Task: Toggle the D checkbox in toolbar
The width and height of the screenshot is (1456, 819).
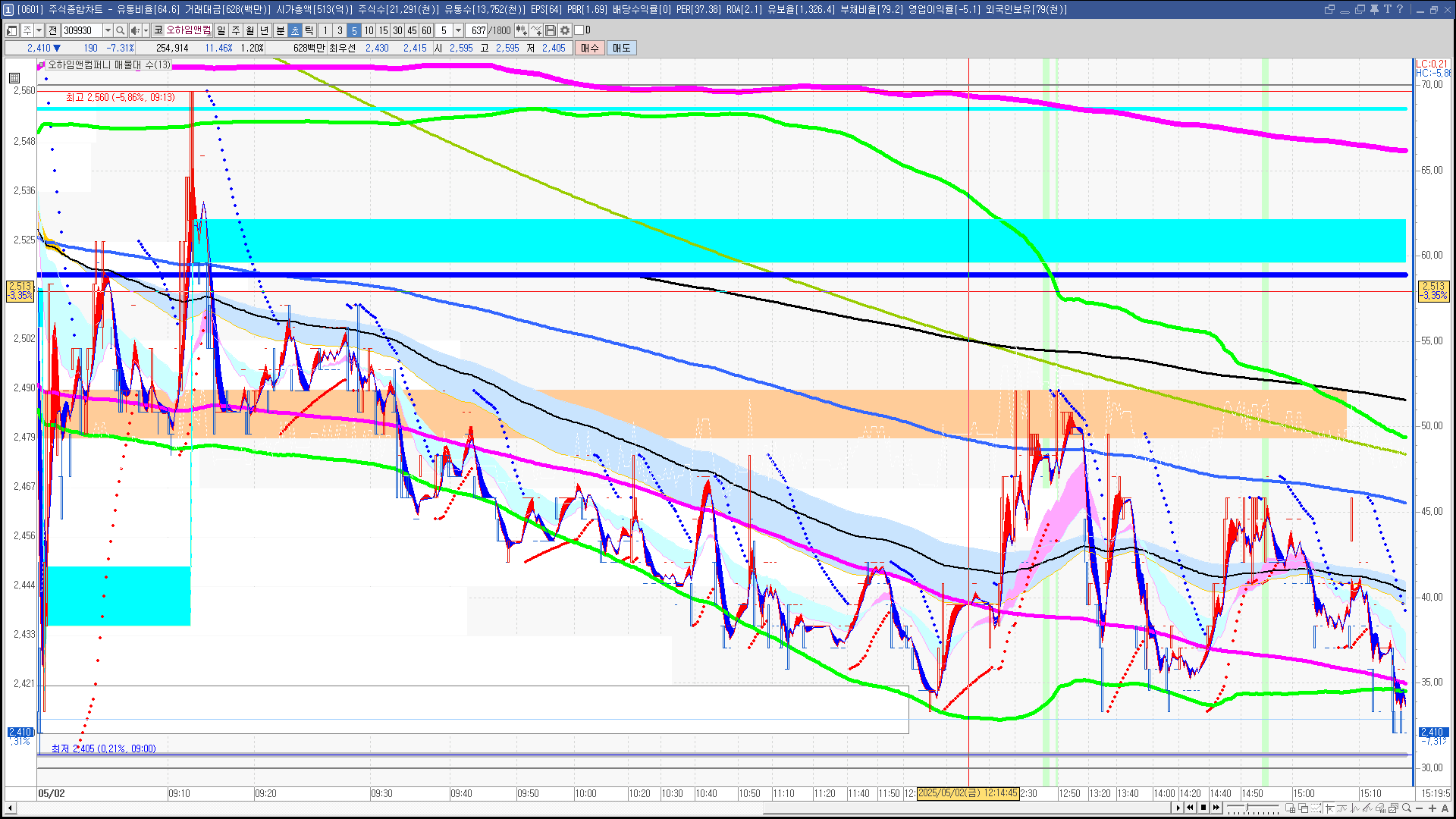Action: click(x=579, y=30)
